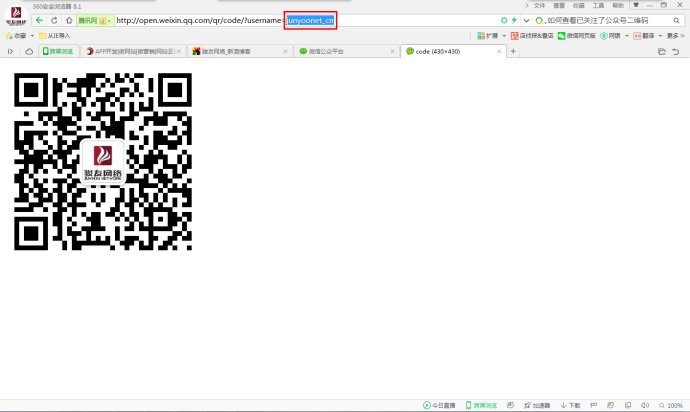Image resolution: width=690 pixels, height=412 pixels.
Task: Click the search box with suggested query
Action: click(x=603, y=20)
